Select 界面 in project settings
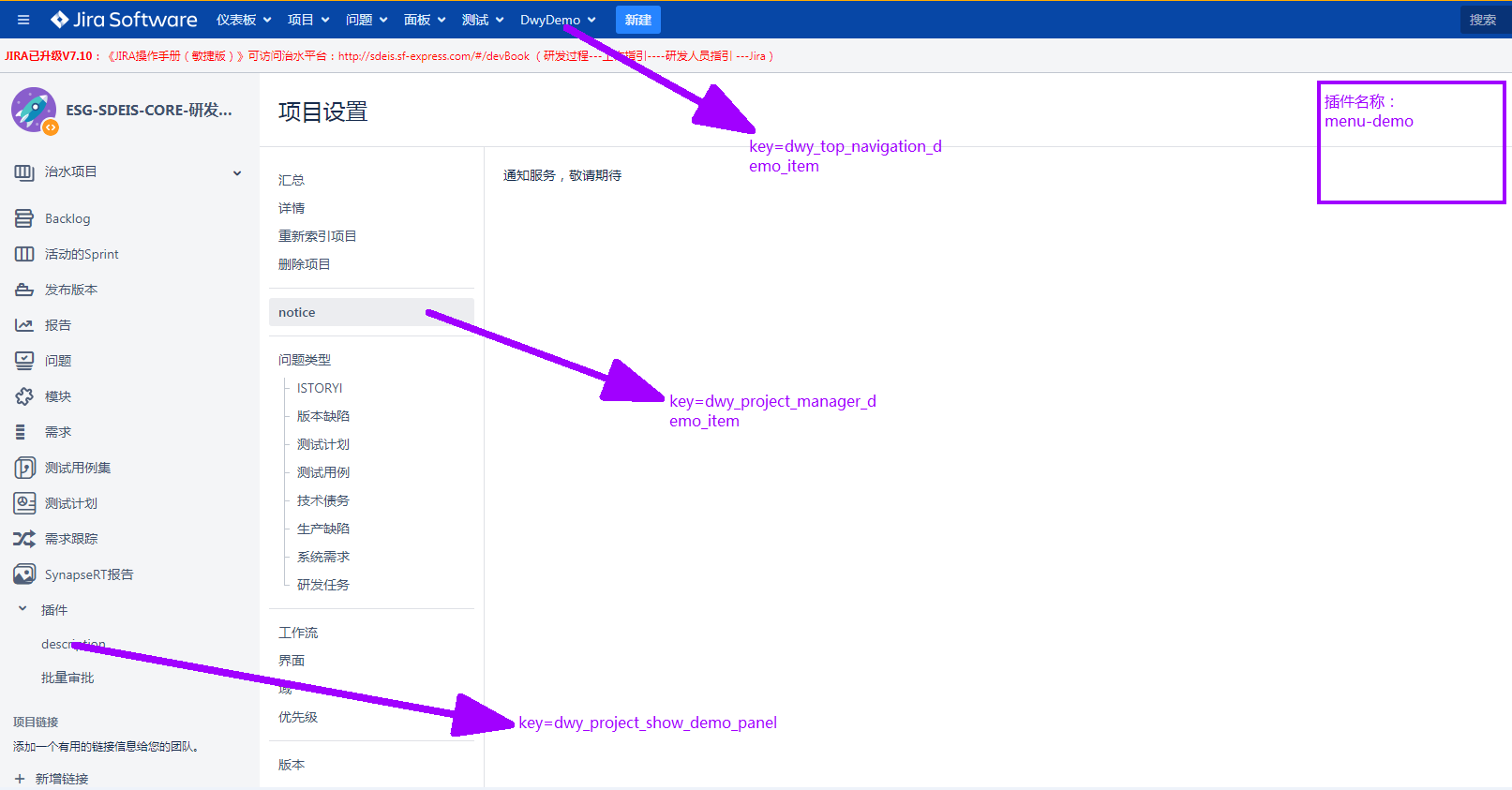 (292, 661)
